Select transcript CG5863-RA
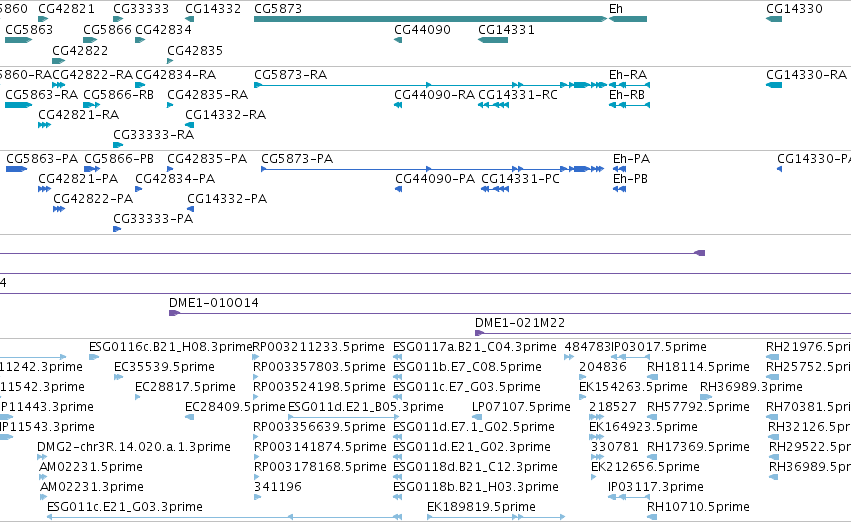 pos(18,105)
